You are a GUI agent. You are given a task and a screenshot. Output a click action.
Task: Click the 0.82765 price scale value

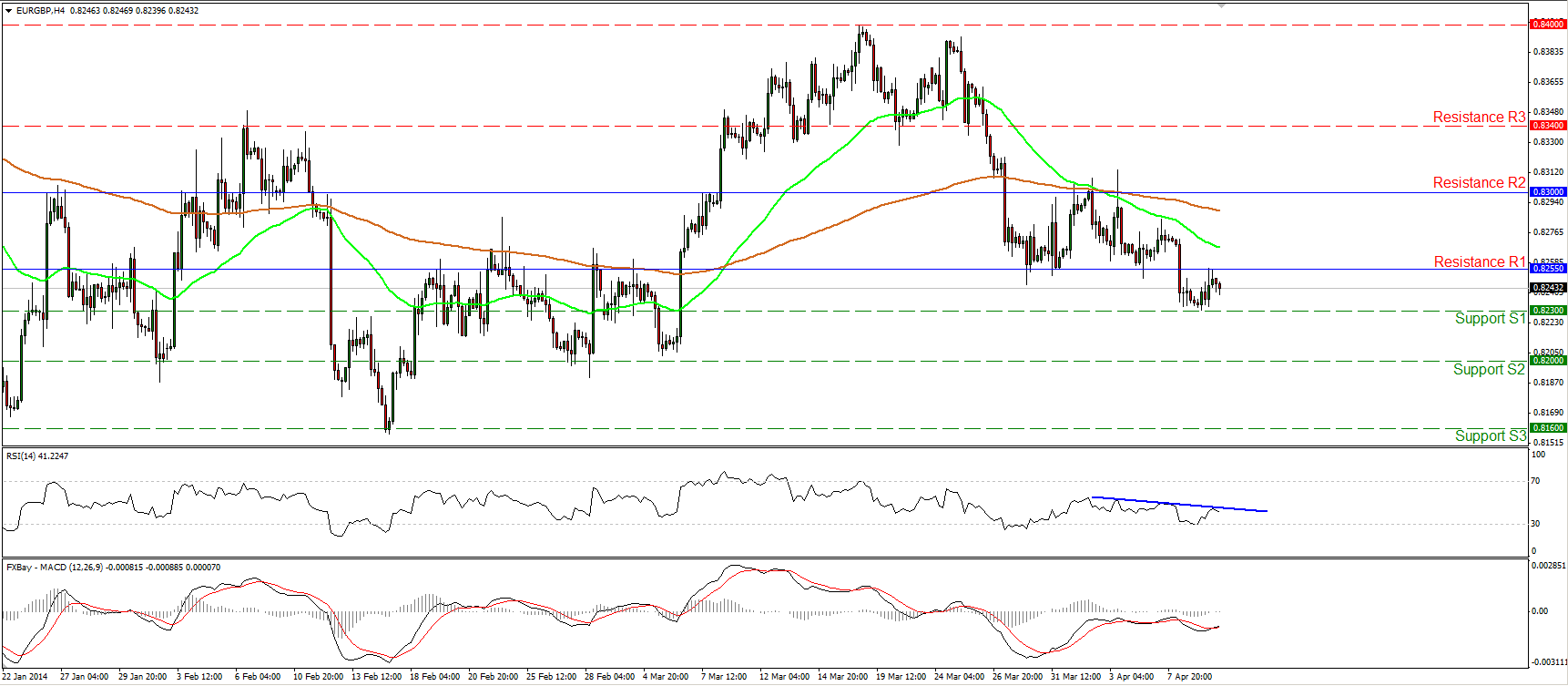(x=1548, y=232)
